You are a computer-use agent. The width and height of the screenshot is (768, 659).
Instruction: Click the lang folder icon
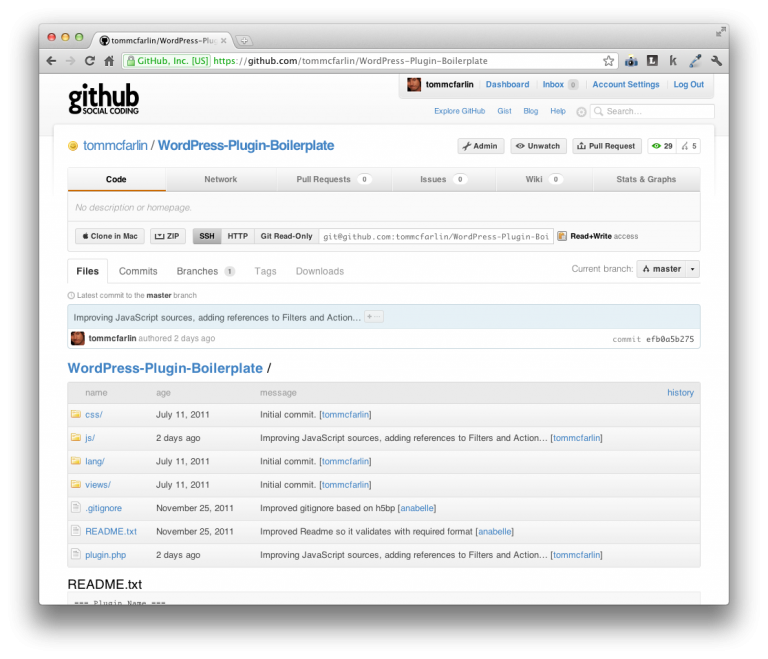point(76,461)
